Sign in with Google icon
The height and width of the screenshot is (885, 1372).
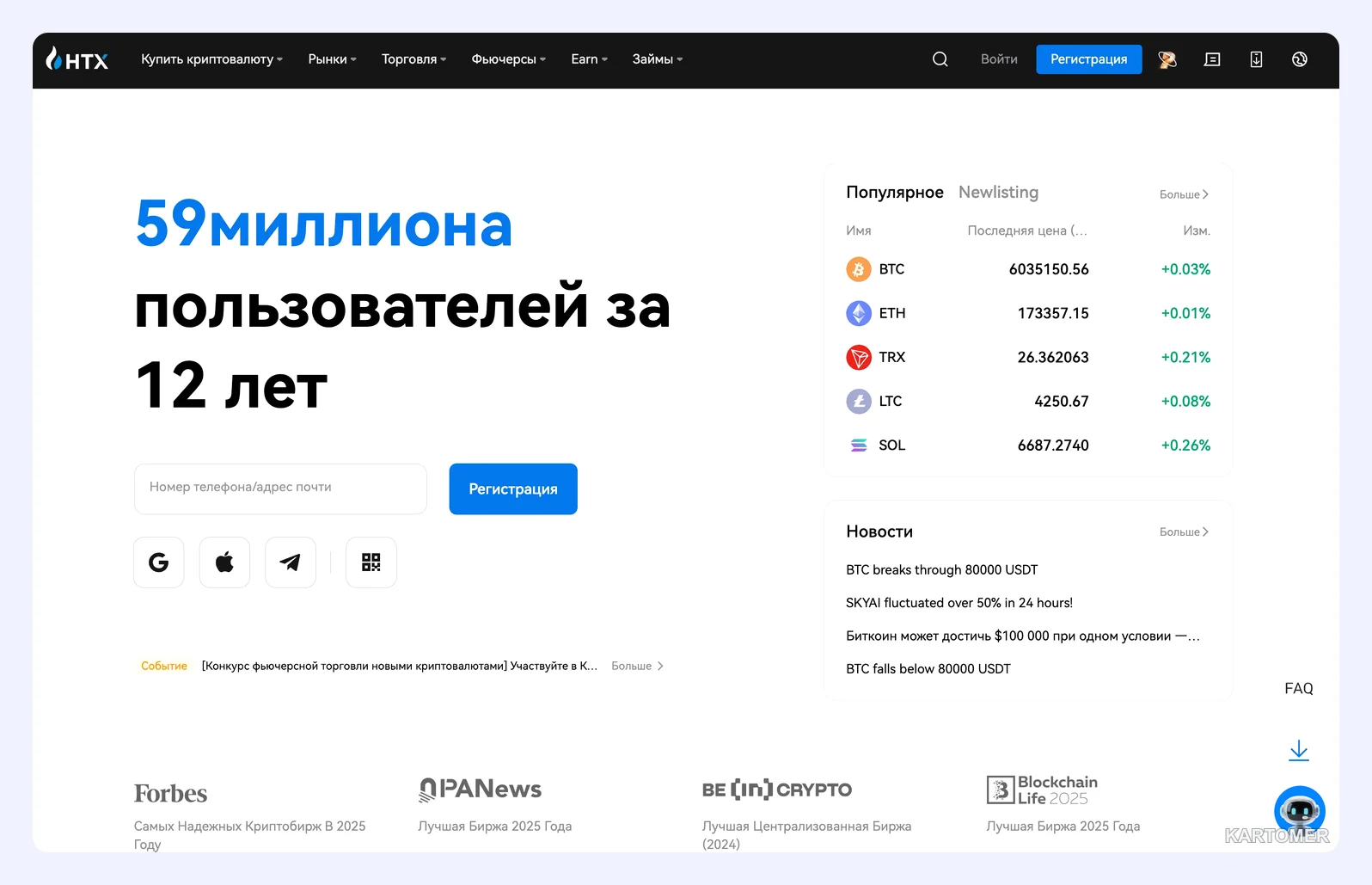159,562
